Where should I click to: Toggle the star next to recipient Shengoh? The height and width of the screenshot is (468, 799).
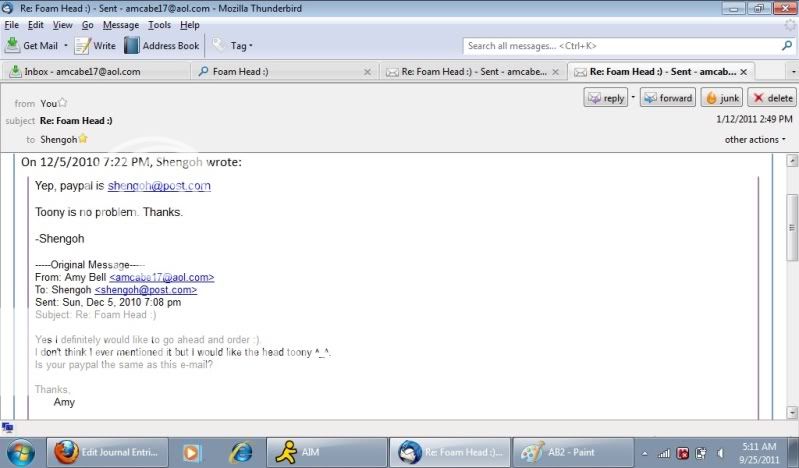pyautogui.click(x=83, y=139)
